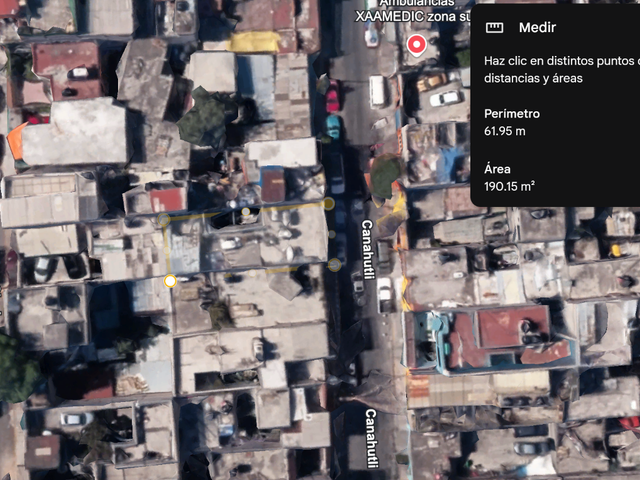Click the midpoint handle on top polygon edge
Viewport: 640px width, 480px height.
246,212
